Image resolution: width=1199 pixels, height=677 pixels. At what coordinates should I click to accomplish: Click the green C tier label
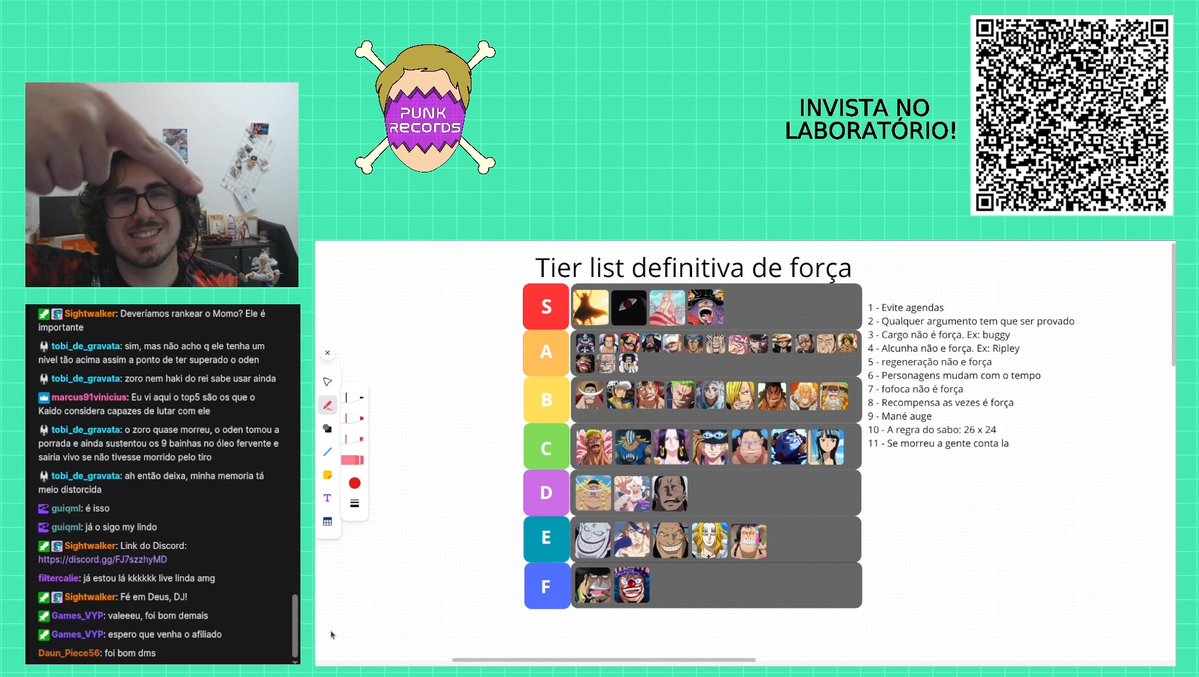(x=546, y=447)
